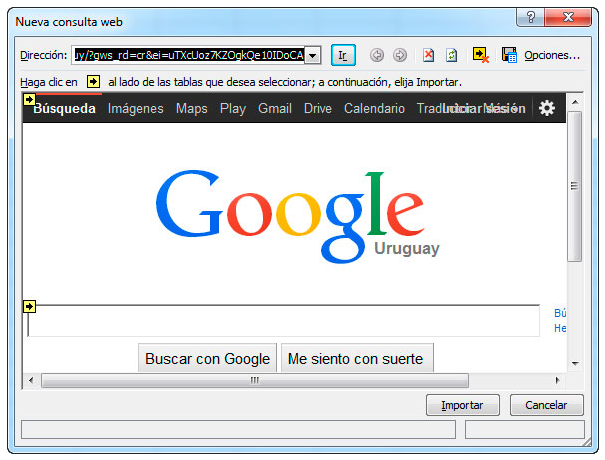Click Me siento con suerte button
Screen dimensions: 605x460
tap(357, 359)
